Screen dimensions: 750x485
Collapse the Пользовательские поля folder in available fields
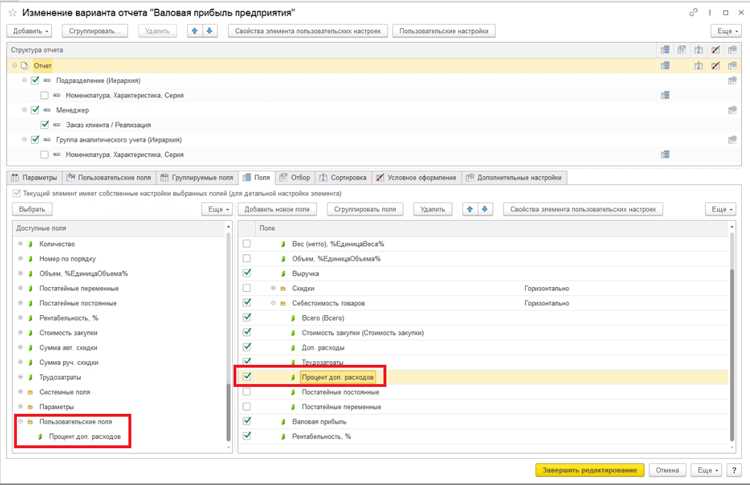tap(20, 421)
